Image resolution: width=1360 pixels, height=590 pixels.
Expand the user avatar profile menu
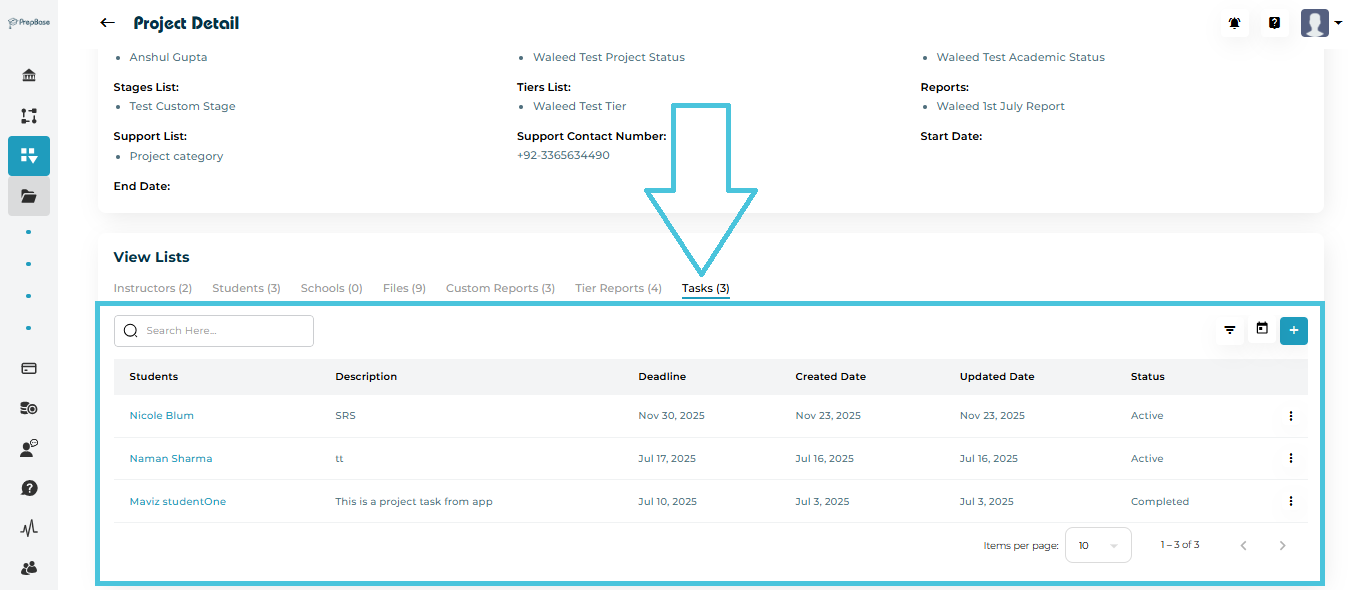(1321, 23)
